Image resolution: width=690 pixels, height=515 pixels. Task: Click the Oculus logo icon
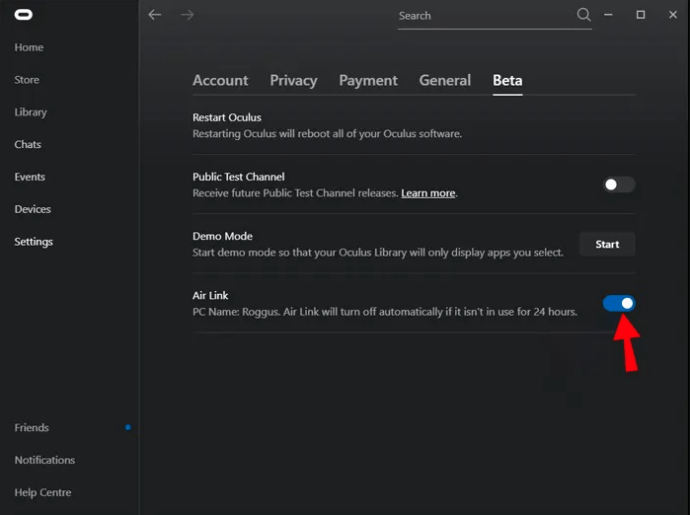click(x=23, y=15)
